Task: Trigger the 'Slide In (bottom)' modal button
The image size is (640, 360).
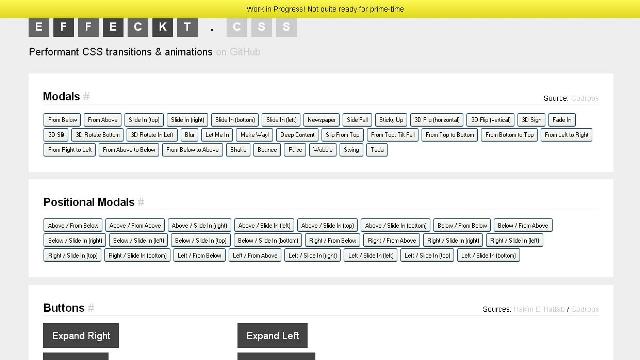Action: tap(235, 120)
